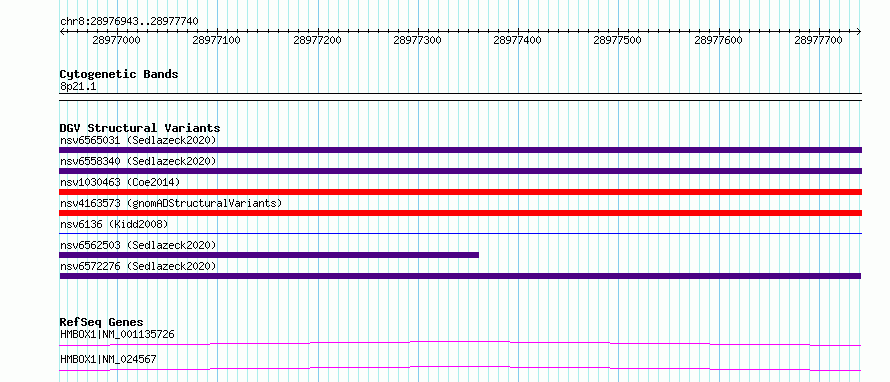Click the 28977000 ruler tick label
This screenshot has height=382, width=890.
click(x=116, y=40)
